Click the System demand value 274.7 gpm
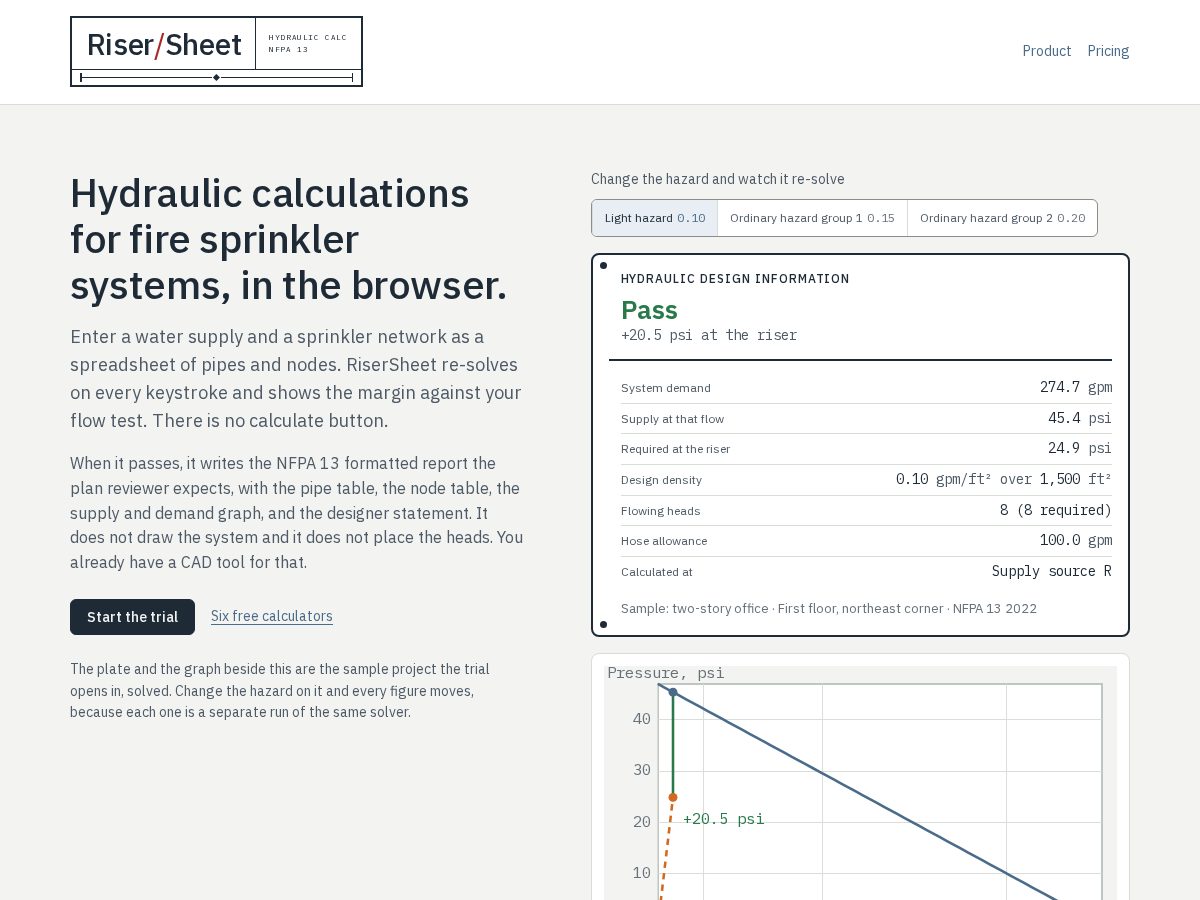1200x900 pixels. 1075,387
